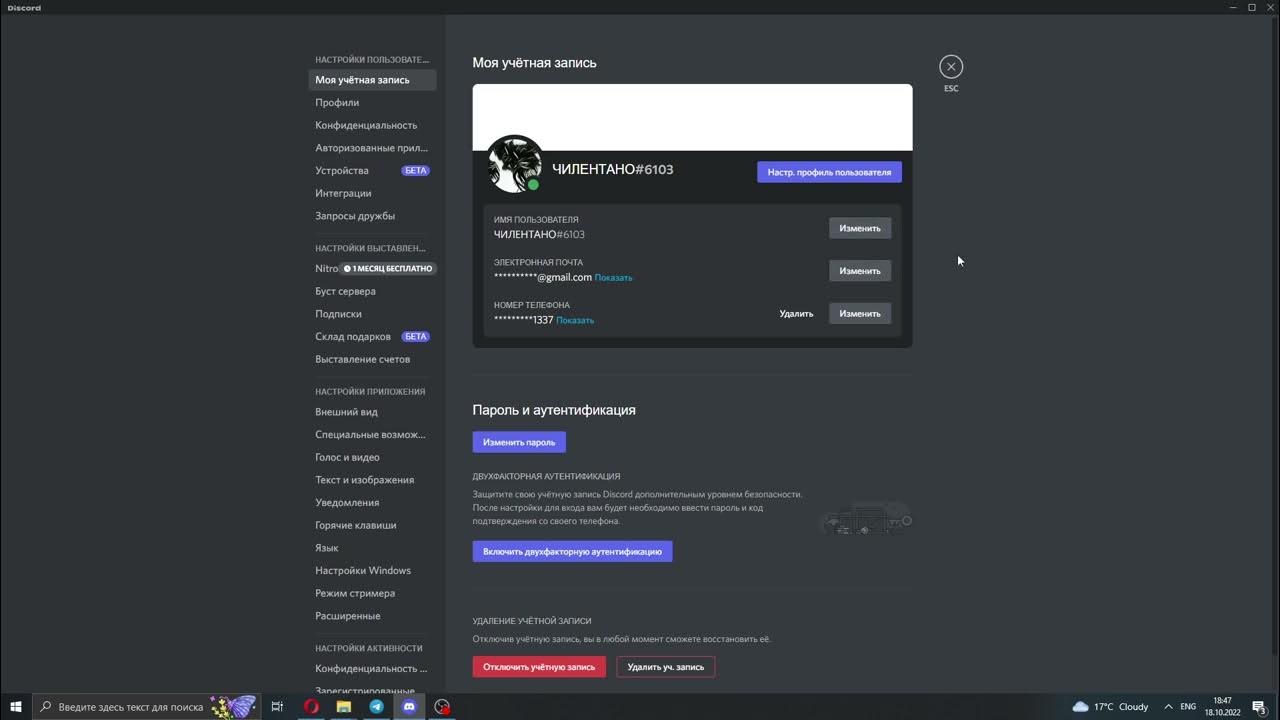Open Windows Start menu

coord(16,706)
